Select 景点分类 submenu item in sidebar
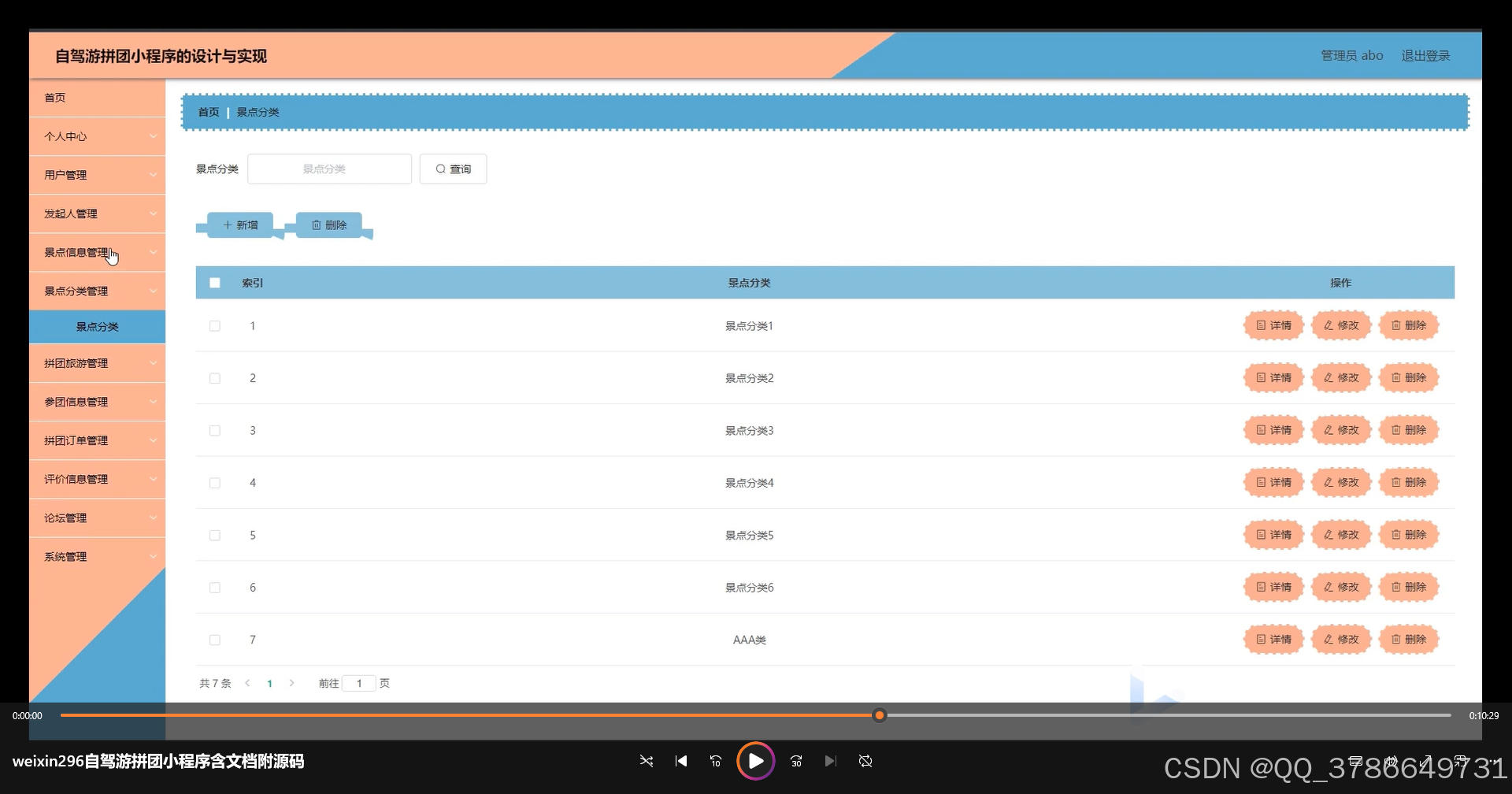This screenshot has height=794, width=1512. [x=98, y=327]
